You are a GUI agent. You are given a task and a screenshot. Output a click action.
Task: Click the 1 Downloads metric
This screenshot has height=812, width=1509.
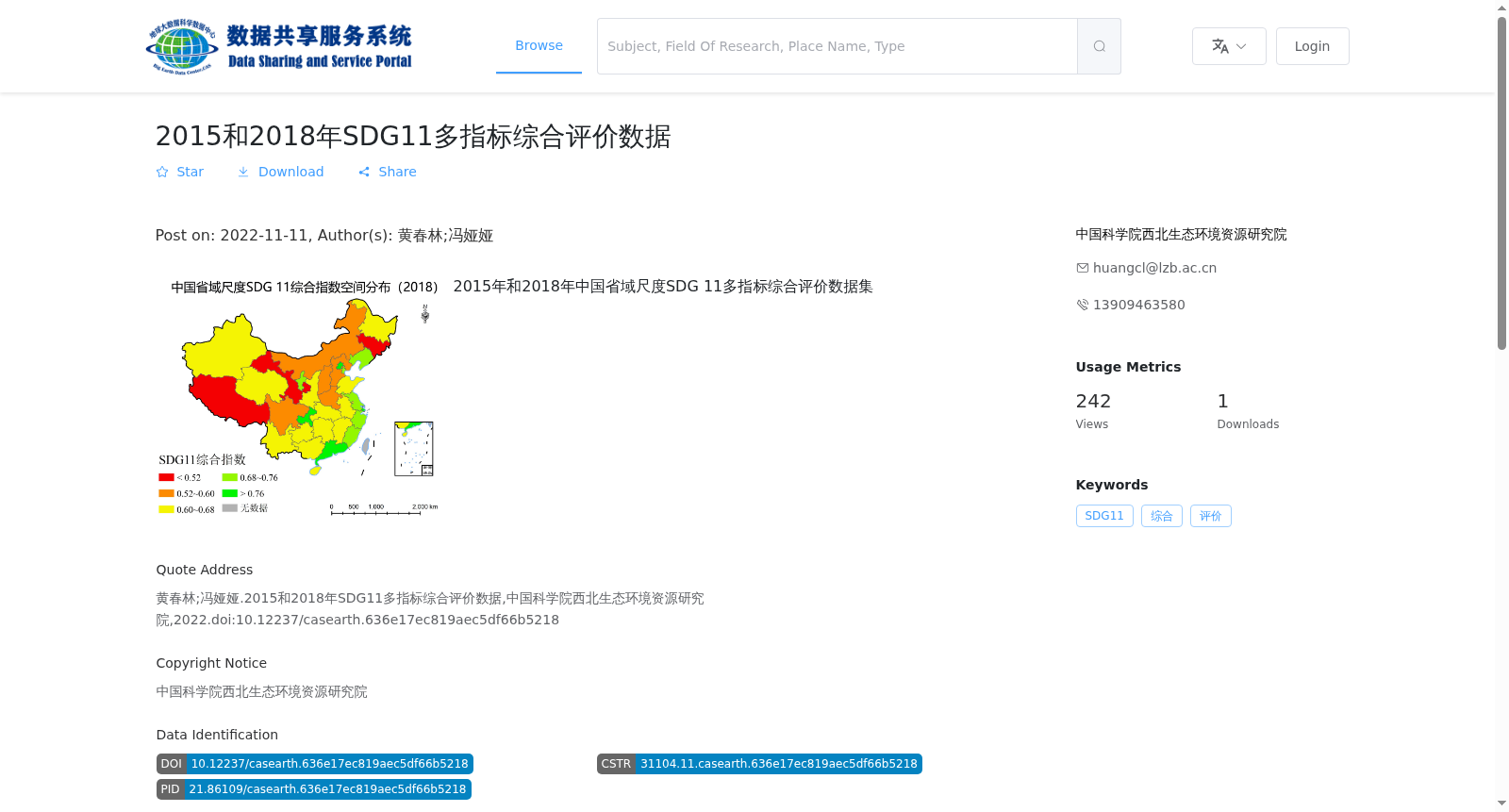[x=1248, y=411]
